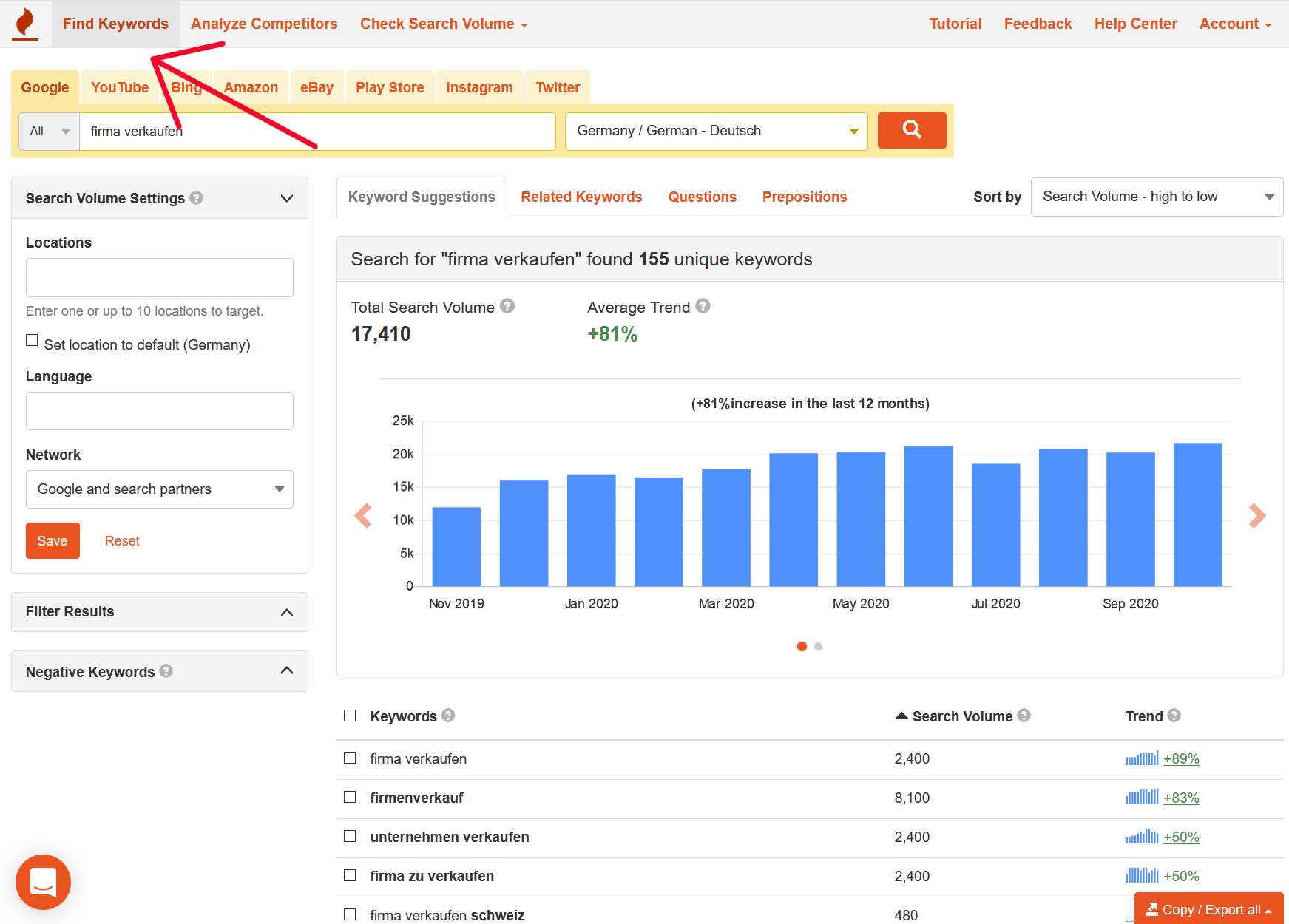
Task: Switch to the Instagram tab
Action: [479, 87]
